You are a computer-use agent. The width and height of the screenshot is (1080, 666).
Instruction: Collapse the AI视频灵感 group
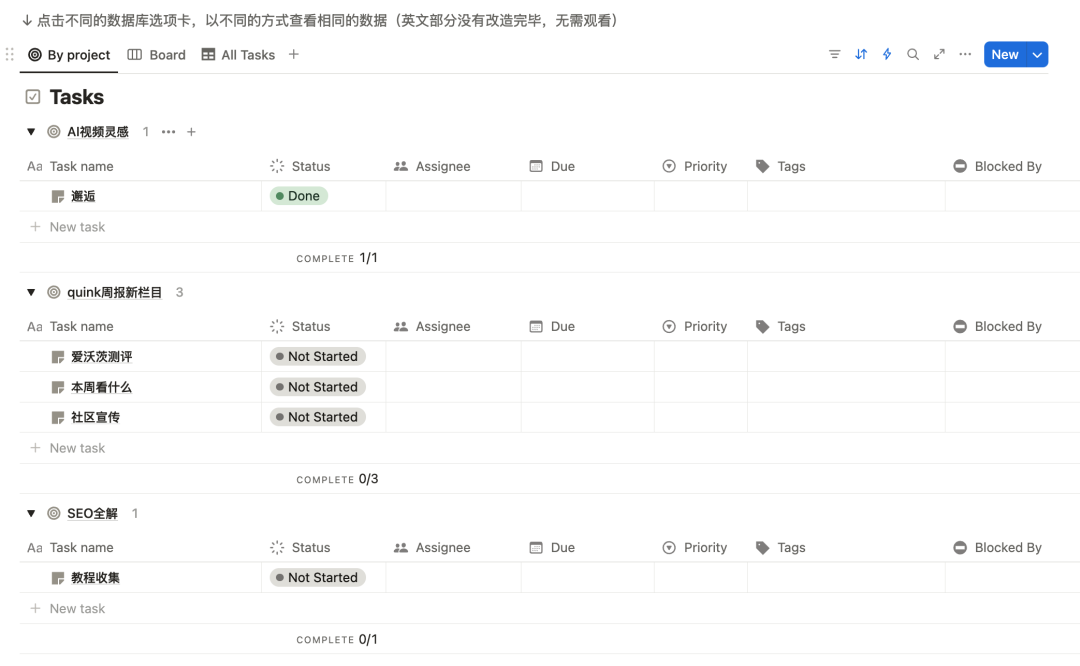(x=31, y=132)
